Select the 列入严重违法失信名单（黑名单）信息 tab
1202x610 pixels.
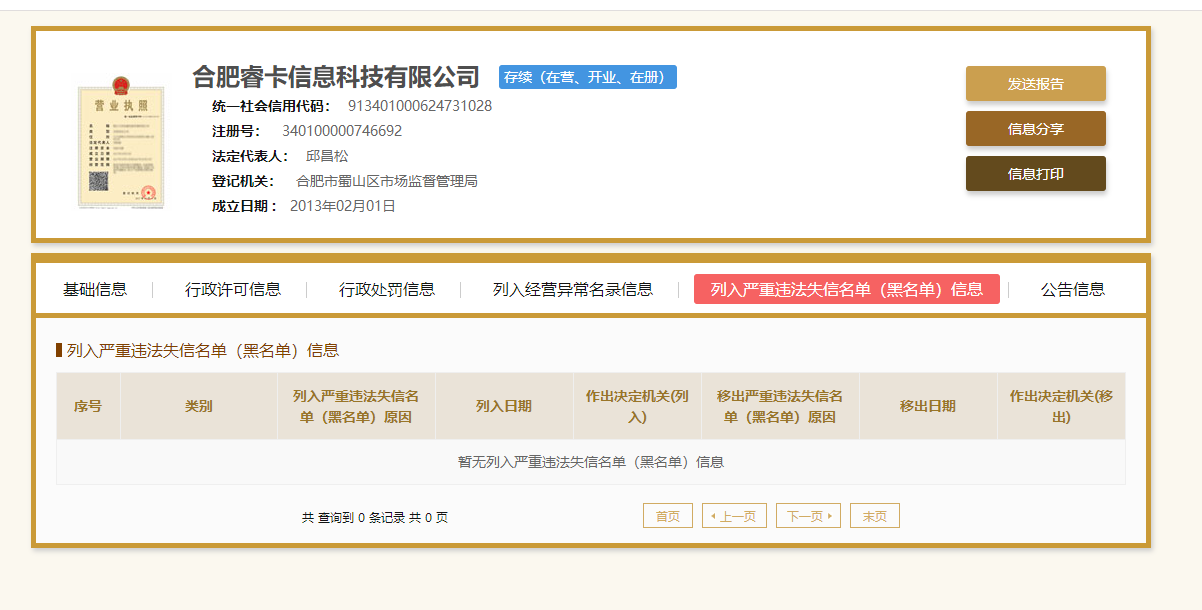click(x=846, y=289)
